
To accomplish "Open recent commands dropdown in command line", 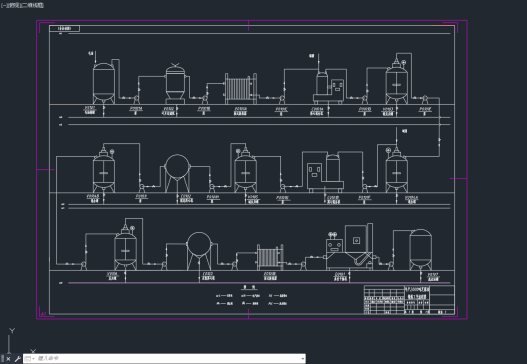I will [x=30, y=359].
